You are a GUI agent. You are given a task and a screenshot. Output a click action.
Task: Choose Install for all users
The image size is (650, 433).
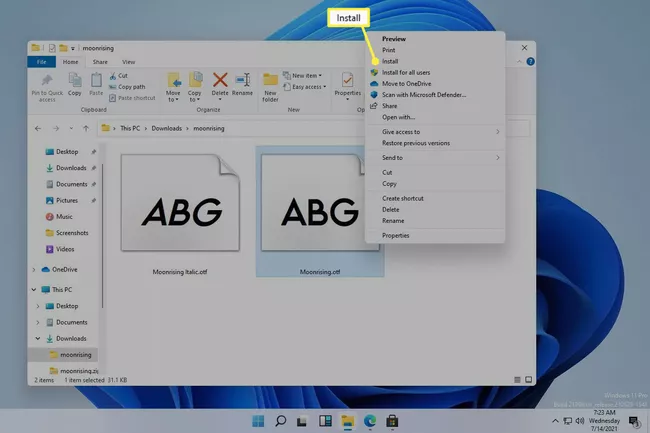[407, 72]
